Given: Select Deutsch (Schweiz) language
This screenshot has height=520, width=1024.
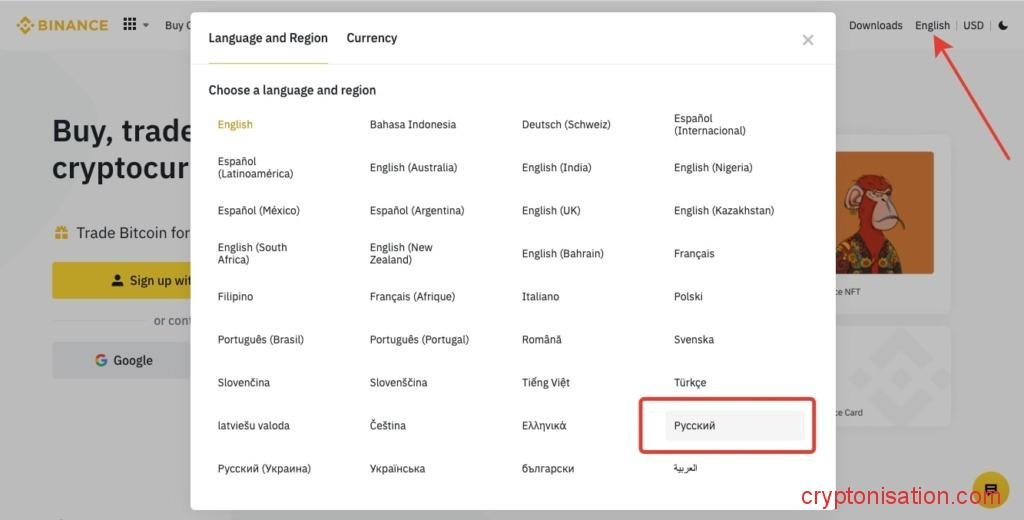Looking at the screenshot, I should click(566, 125).
